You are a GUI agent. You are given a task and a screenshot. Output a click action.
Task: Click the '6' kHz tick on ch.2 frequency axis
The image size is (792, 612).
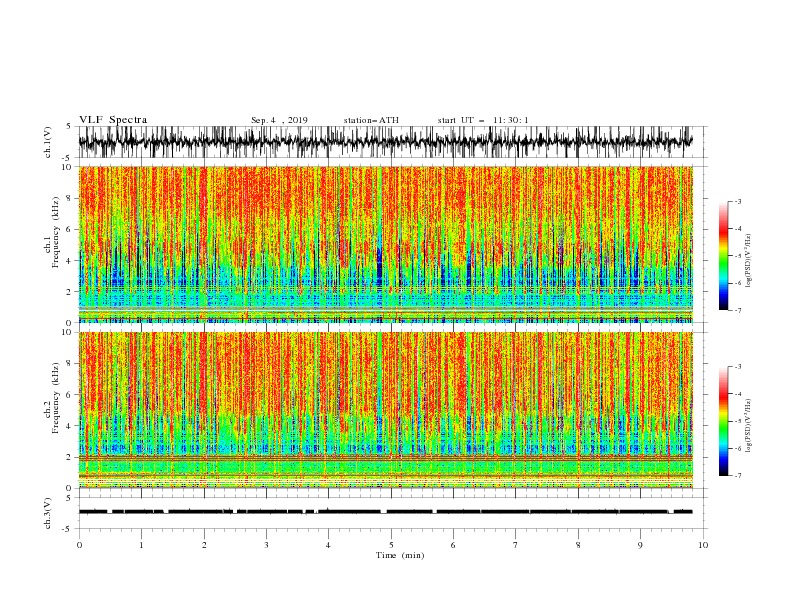[x=70, y=394]
